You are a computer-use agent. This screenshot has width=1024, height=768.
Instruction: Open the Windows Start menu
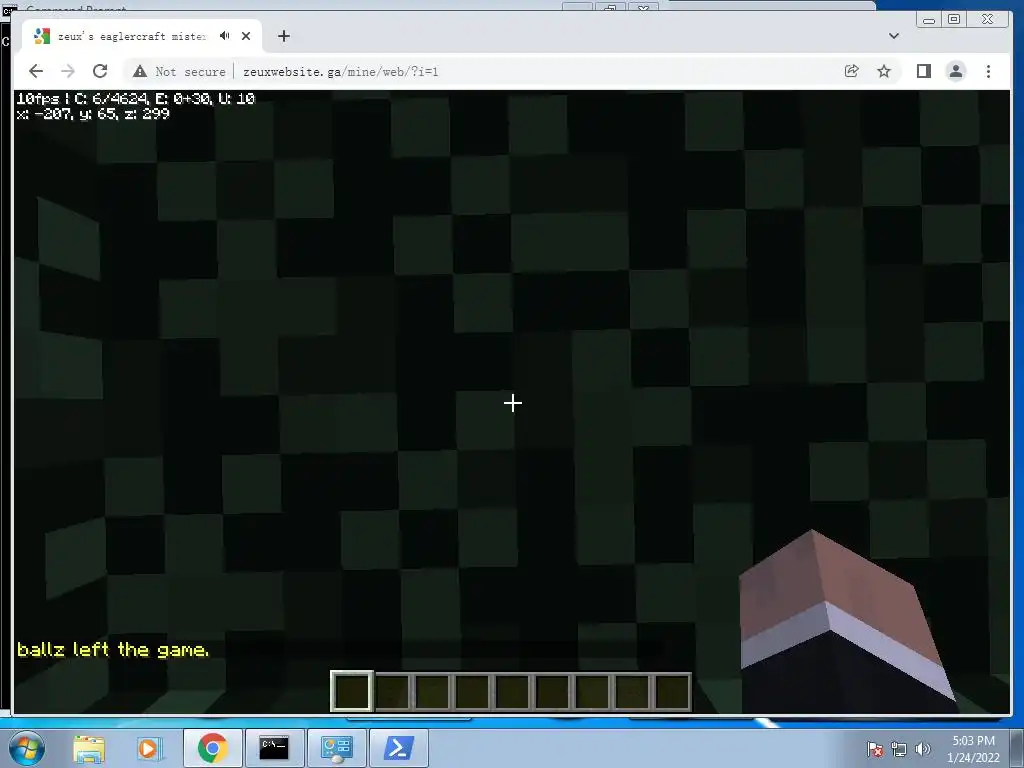click(27, 748)
